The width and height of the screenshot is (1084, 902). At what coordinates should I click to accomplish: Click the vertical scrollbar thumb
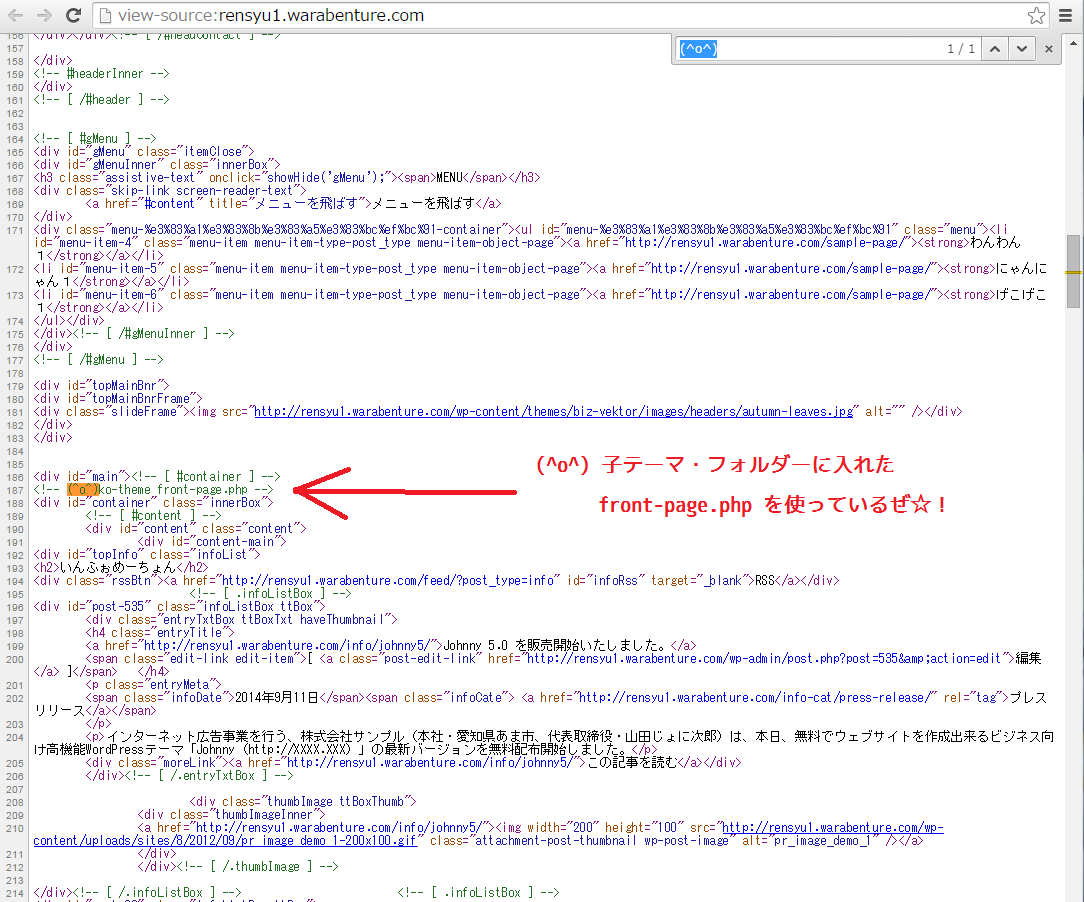[1073, 271]
